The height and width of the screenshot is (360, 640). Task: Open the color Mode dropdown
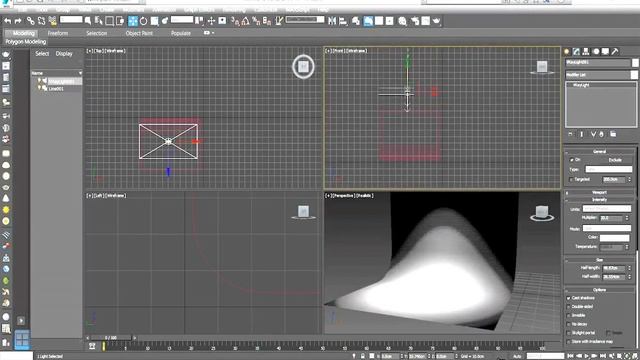pos(607,229)
